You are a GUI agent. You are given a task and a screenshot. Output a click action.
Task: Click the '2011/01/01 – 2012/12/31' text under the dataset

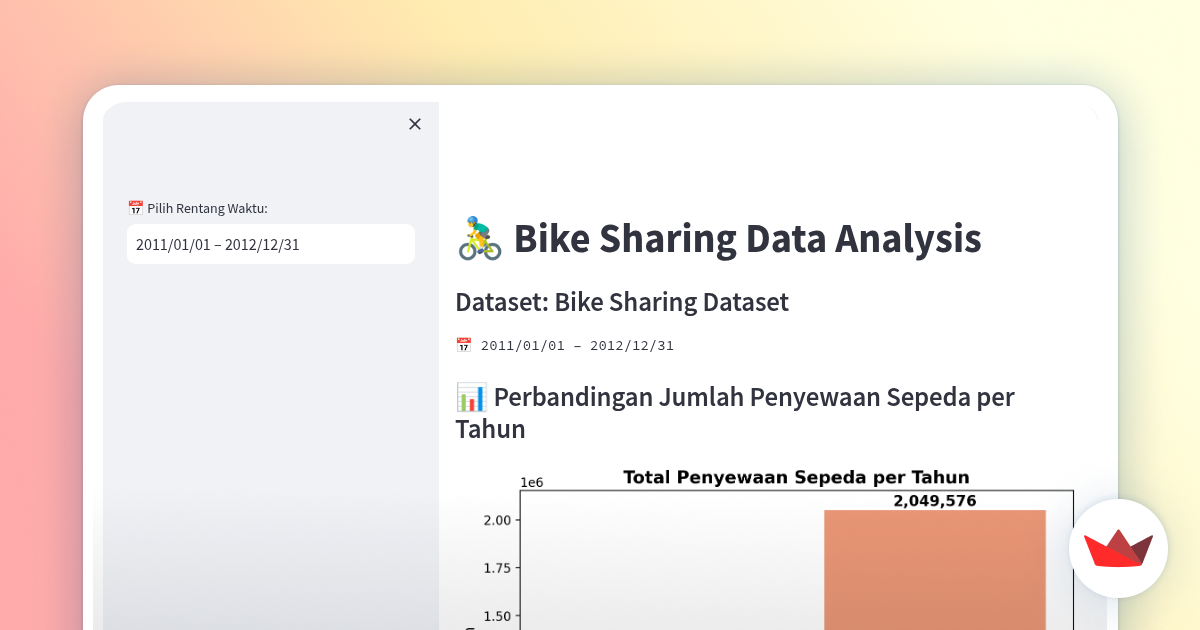pyautogui.click(x=578, y=344)
